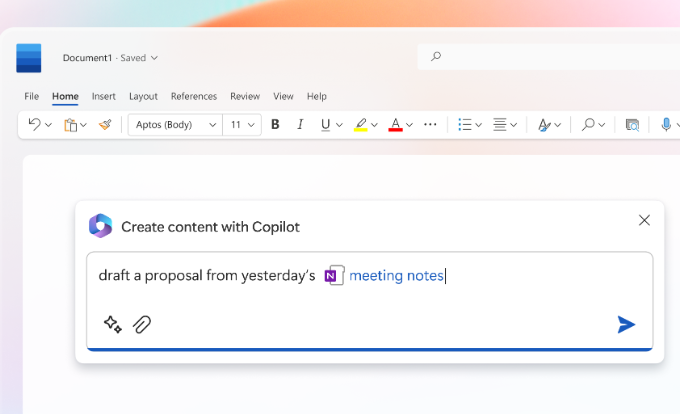Image resolution: width=680 pixels, height=414 pixels.
Task: Click inside the Copilot prompt text field
Action: point(369,300)
